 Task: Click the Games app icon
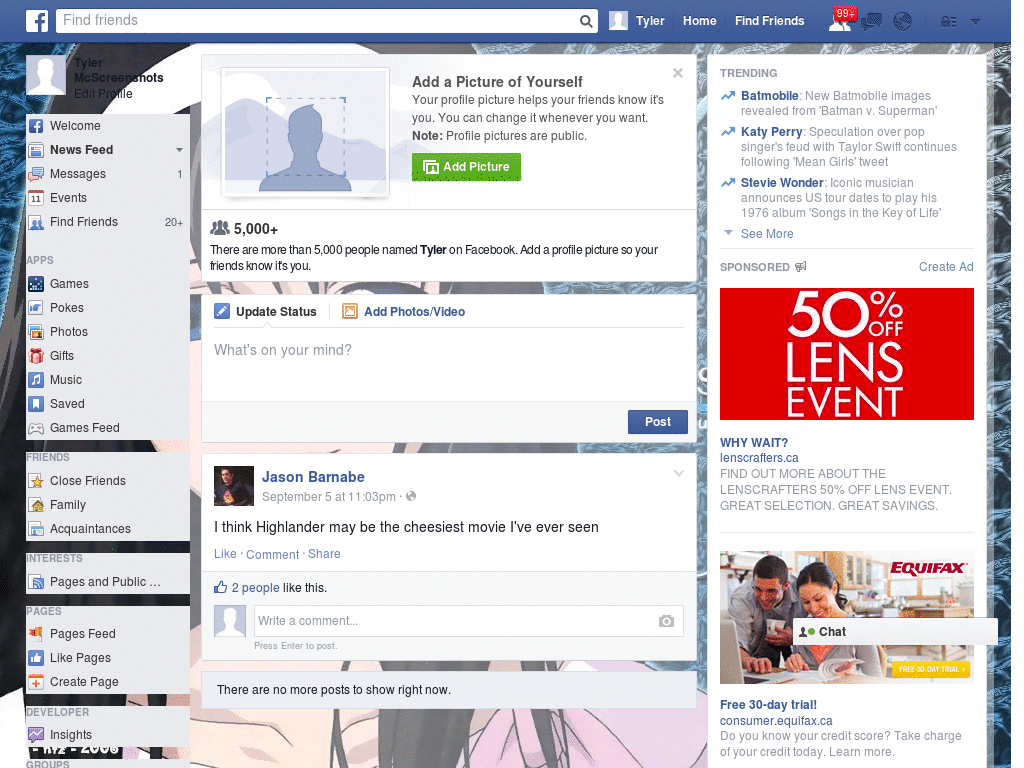(x=36, y=284)
